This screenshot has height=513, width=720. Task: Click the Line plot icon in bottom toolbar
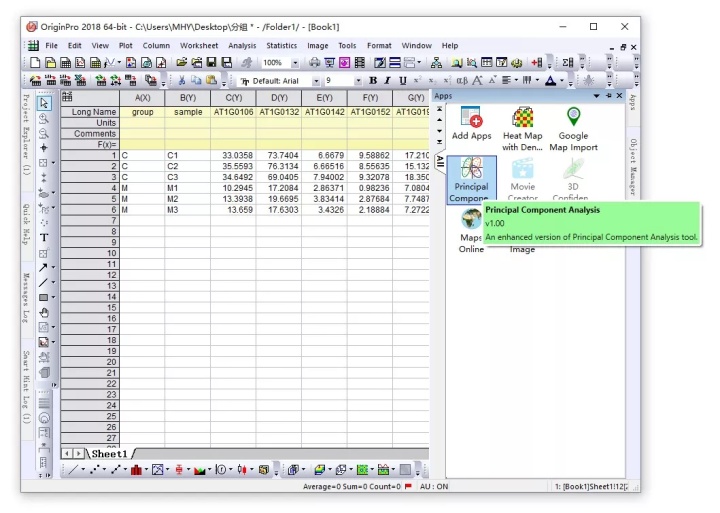click(x=73, y=469)
